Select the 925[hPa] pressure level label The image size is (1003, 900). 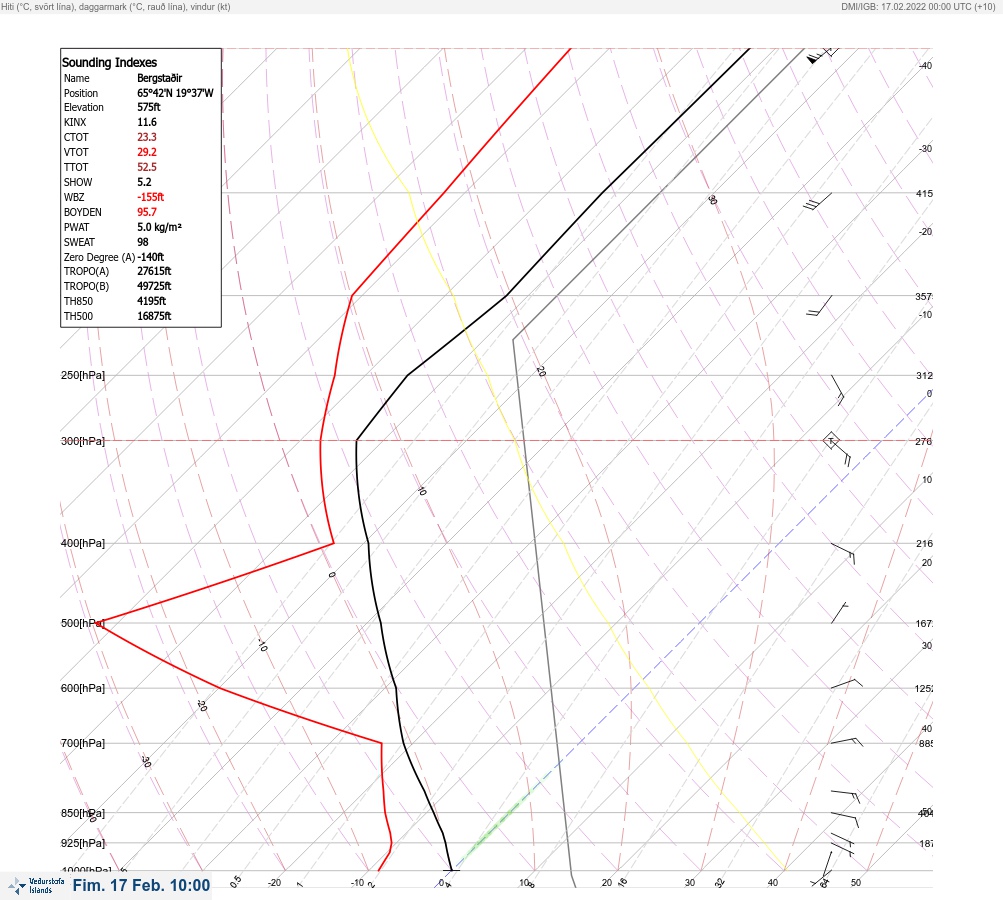coord(83,843)
